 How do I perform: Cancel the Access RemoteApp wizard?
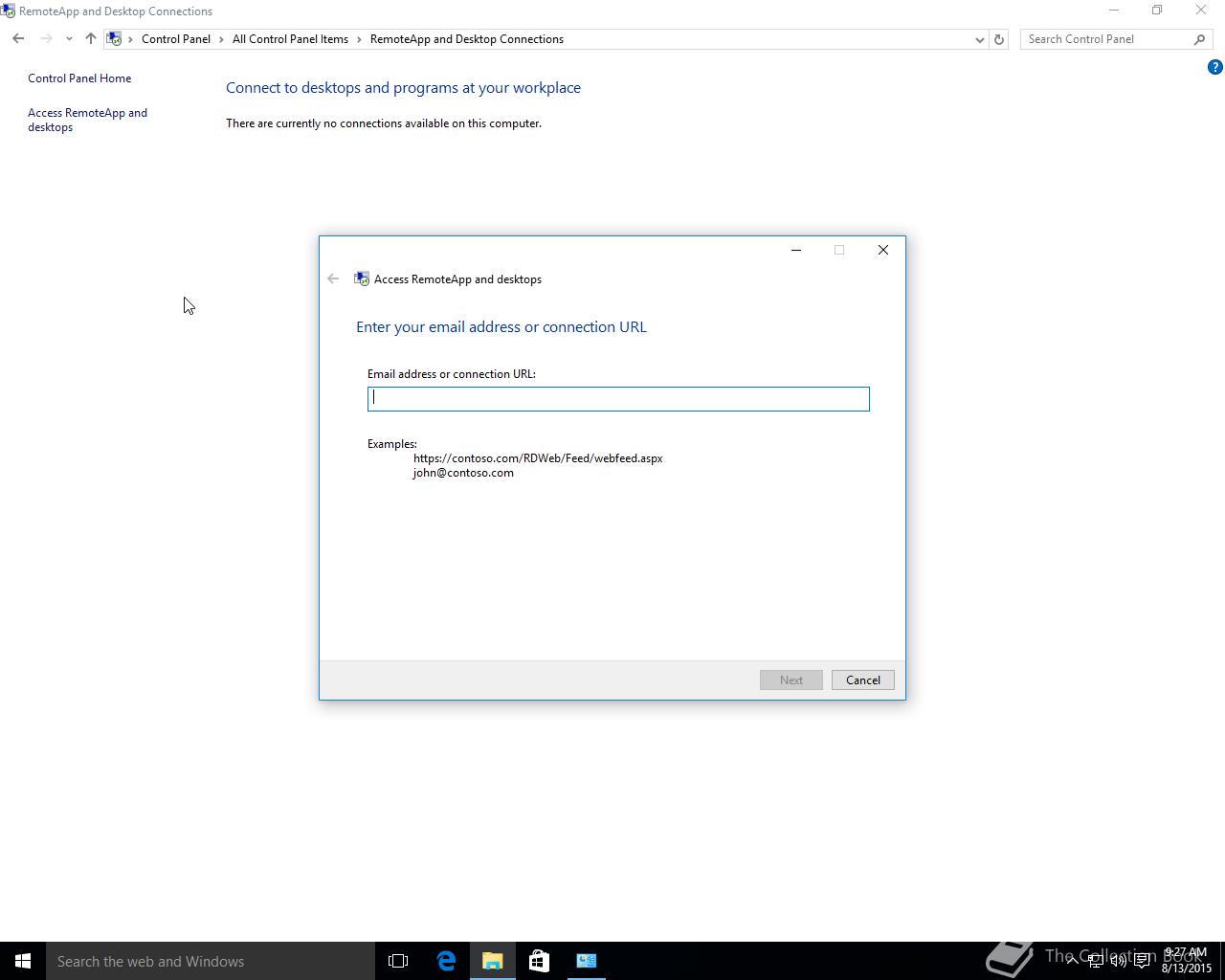(x=863, y=680)
